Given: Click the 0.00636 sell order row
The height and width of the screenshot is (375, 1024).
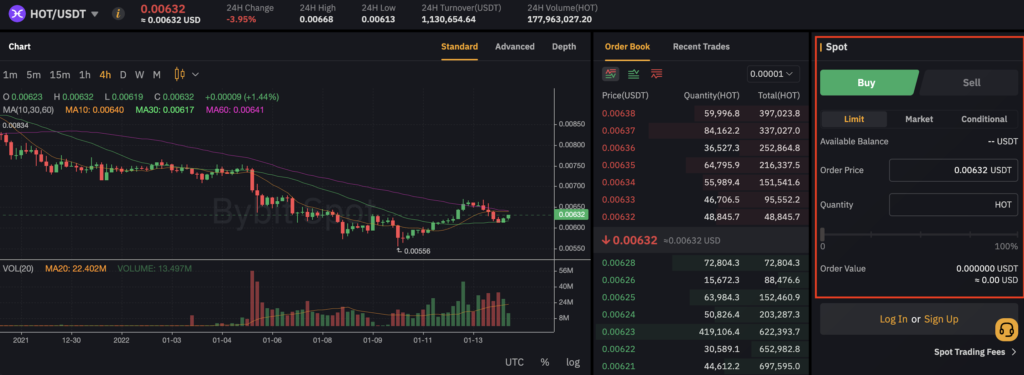Looking at the screenshot, I should click(x=701, y=148).
